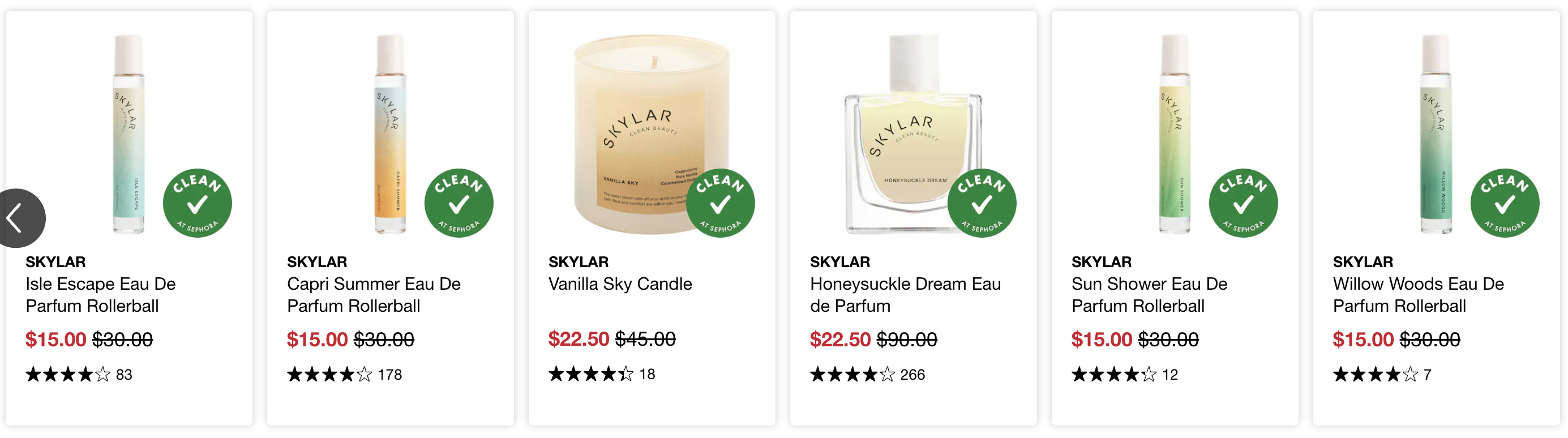
Task: Click Clean at Sephora badge on Vanilla Sky Candle
Action: tap(720, 203)
